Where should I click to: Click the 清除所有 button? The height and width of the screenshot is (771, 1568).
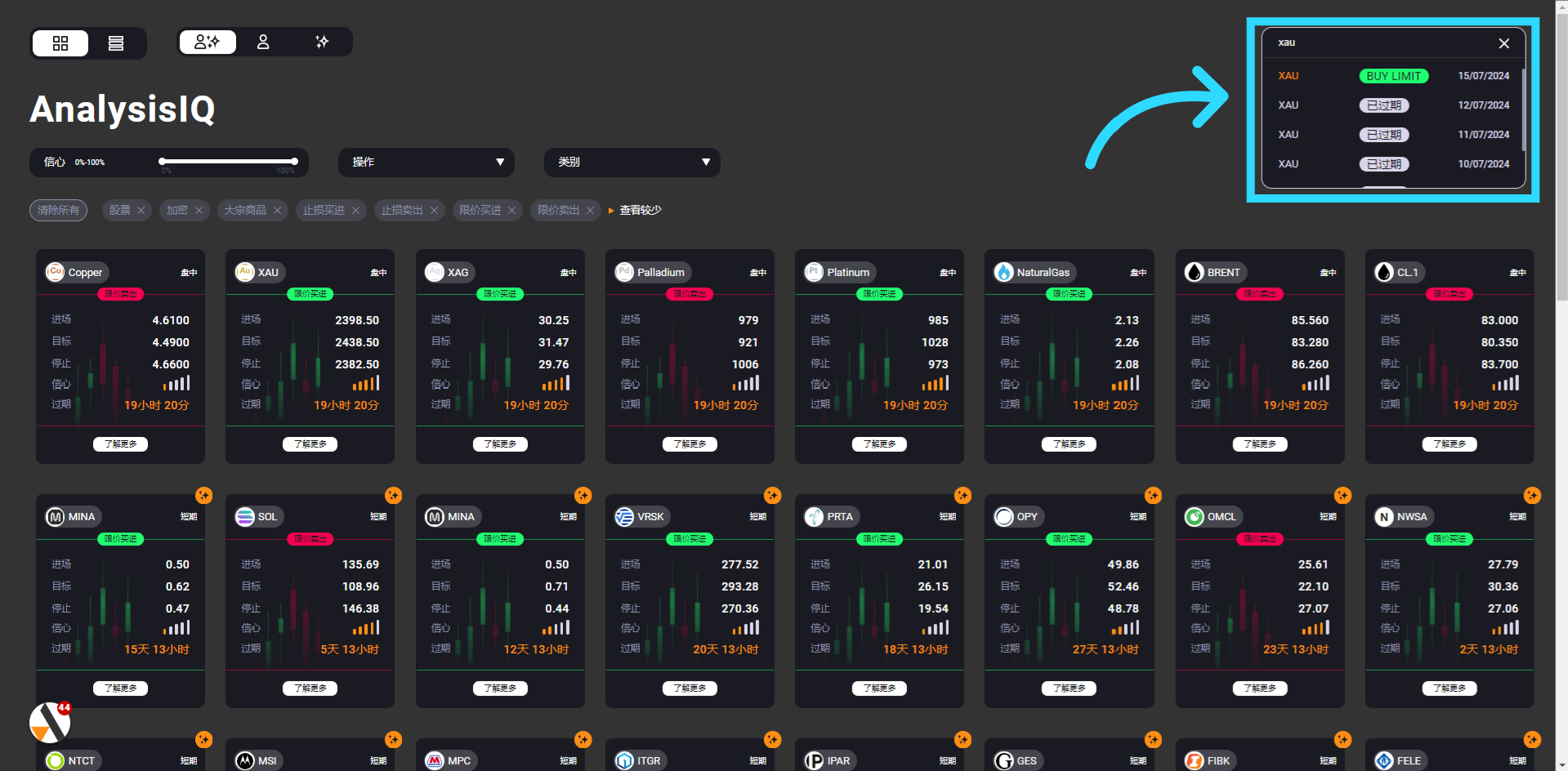tap(58, 211)
